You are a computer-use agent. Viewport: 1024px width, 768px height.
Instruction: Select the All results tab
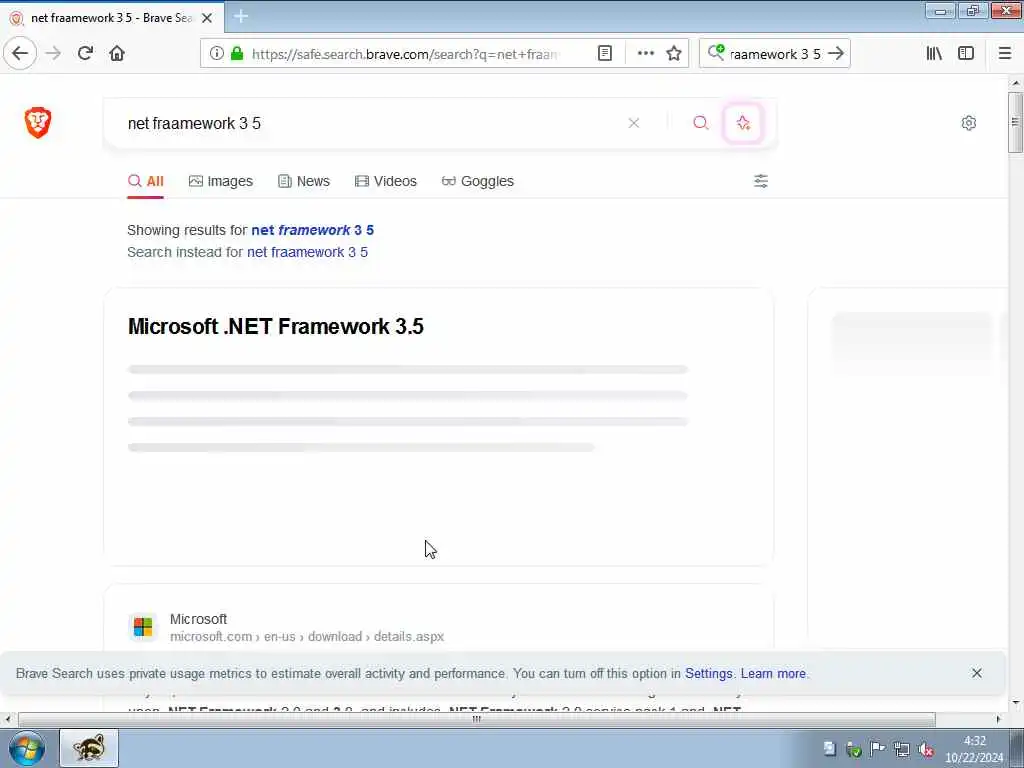[146, 181]
